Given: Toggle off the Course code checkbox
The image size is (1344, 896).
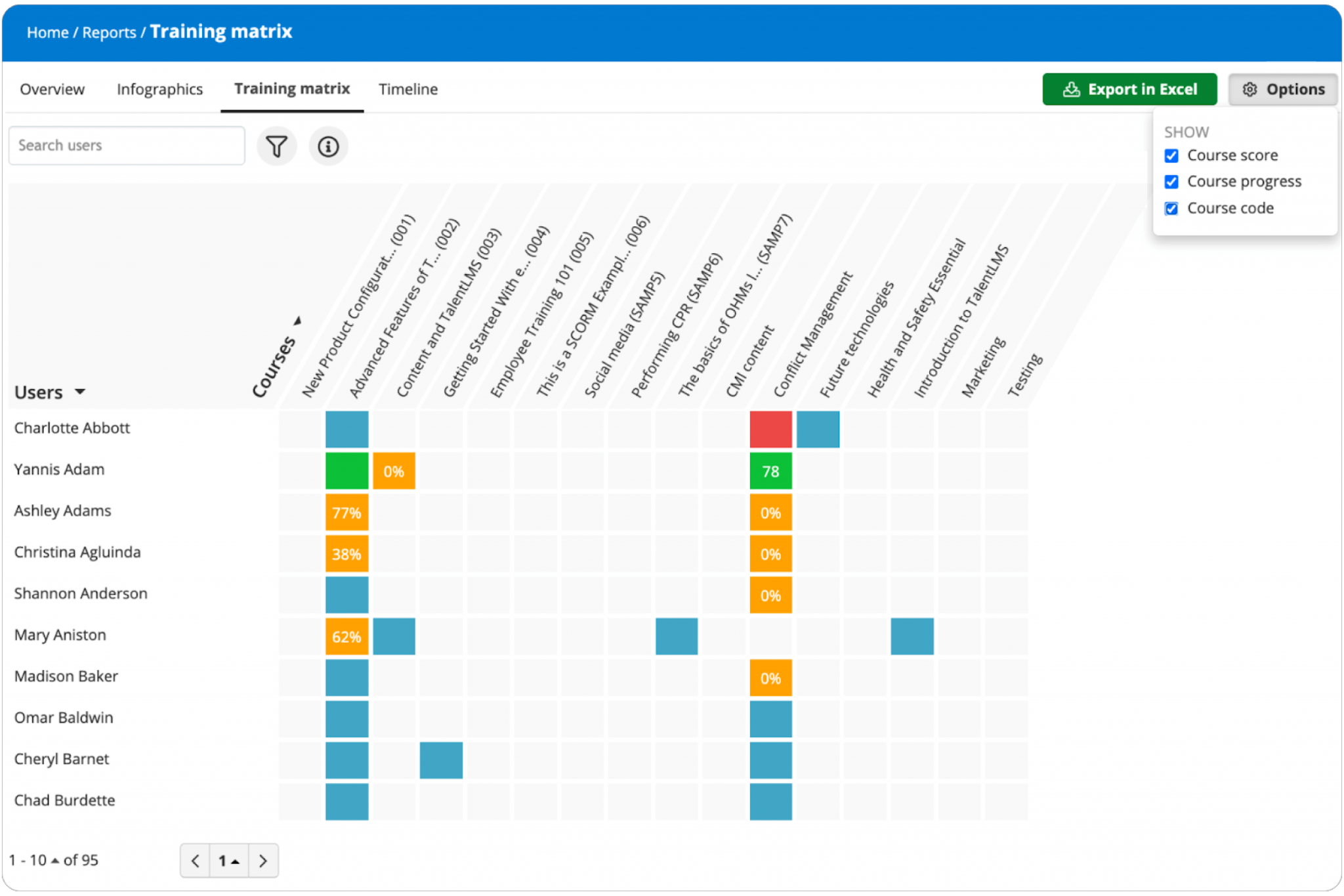Looking at the screenshot, I should pyautogui.click(x=1171, y=208).
